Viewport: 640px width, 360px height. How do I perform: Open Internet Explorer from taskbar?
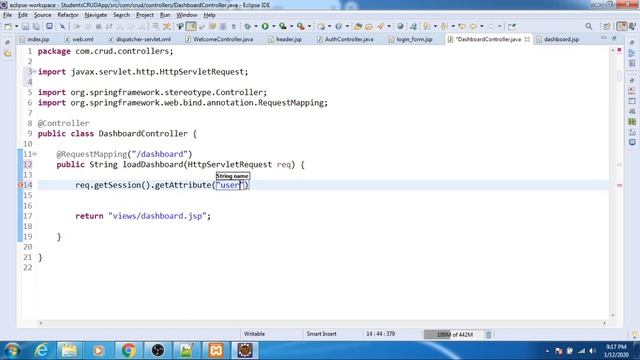coord(41,351)
